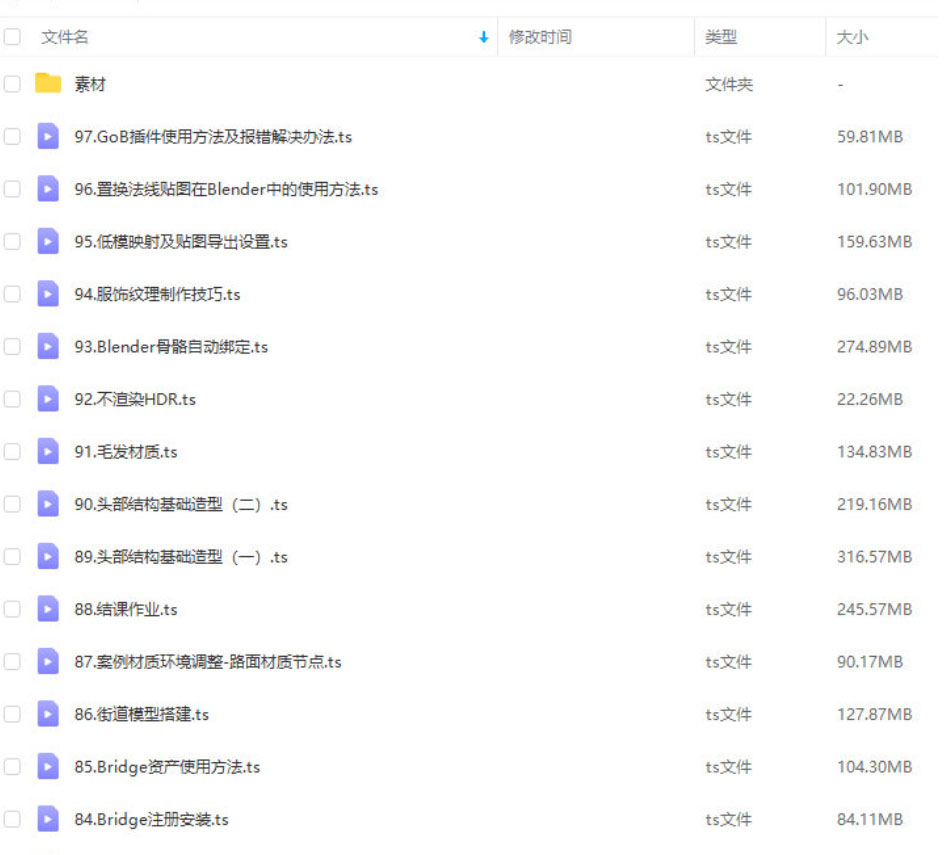The image size is (944, 855).
Task: Open file 96.置换法线贴图在Blender中的使用方法.ts
Action: coord(226,189)
